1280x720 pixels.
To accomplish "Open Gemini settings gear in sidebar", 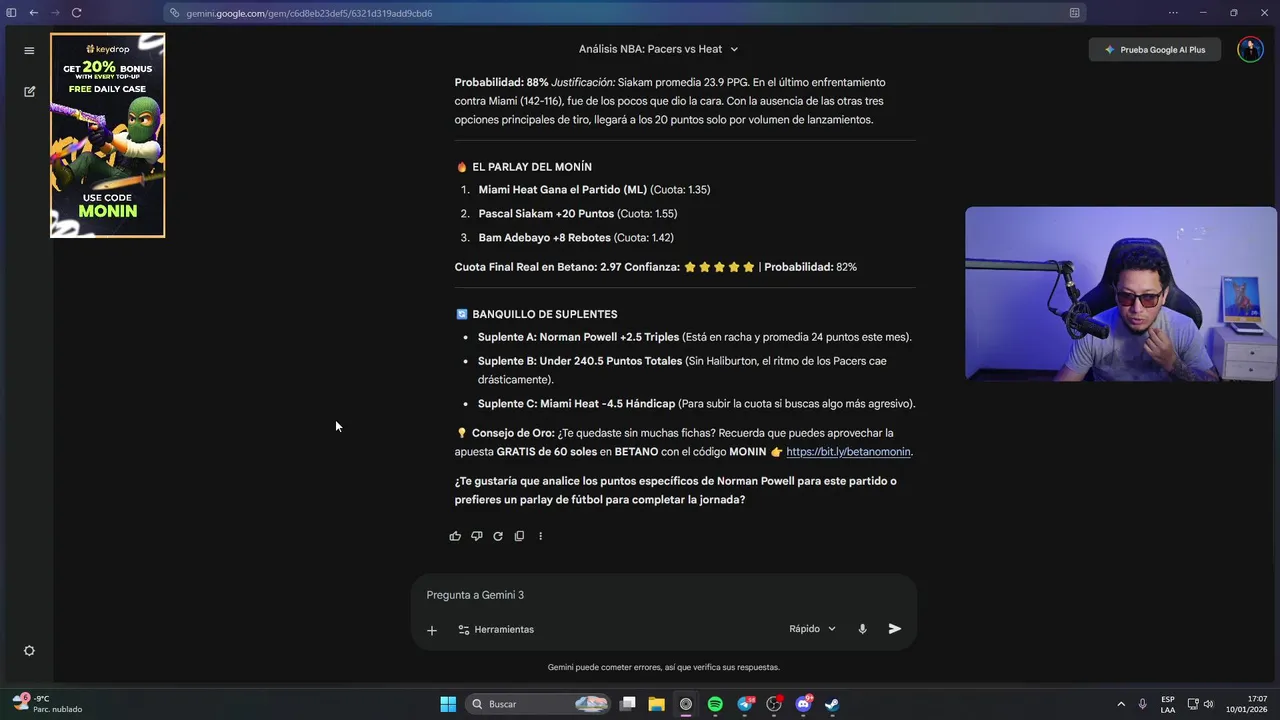I will pos(29,650).
